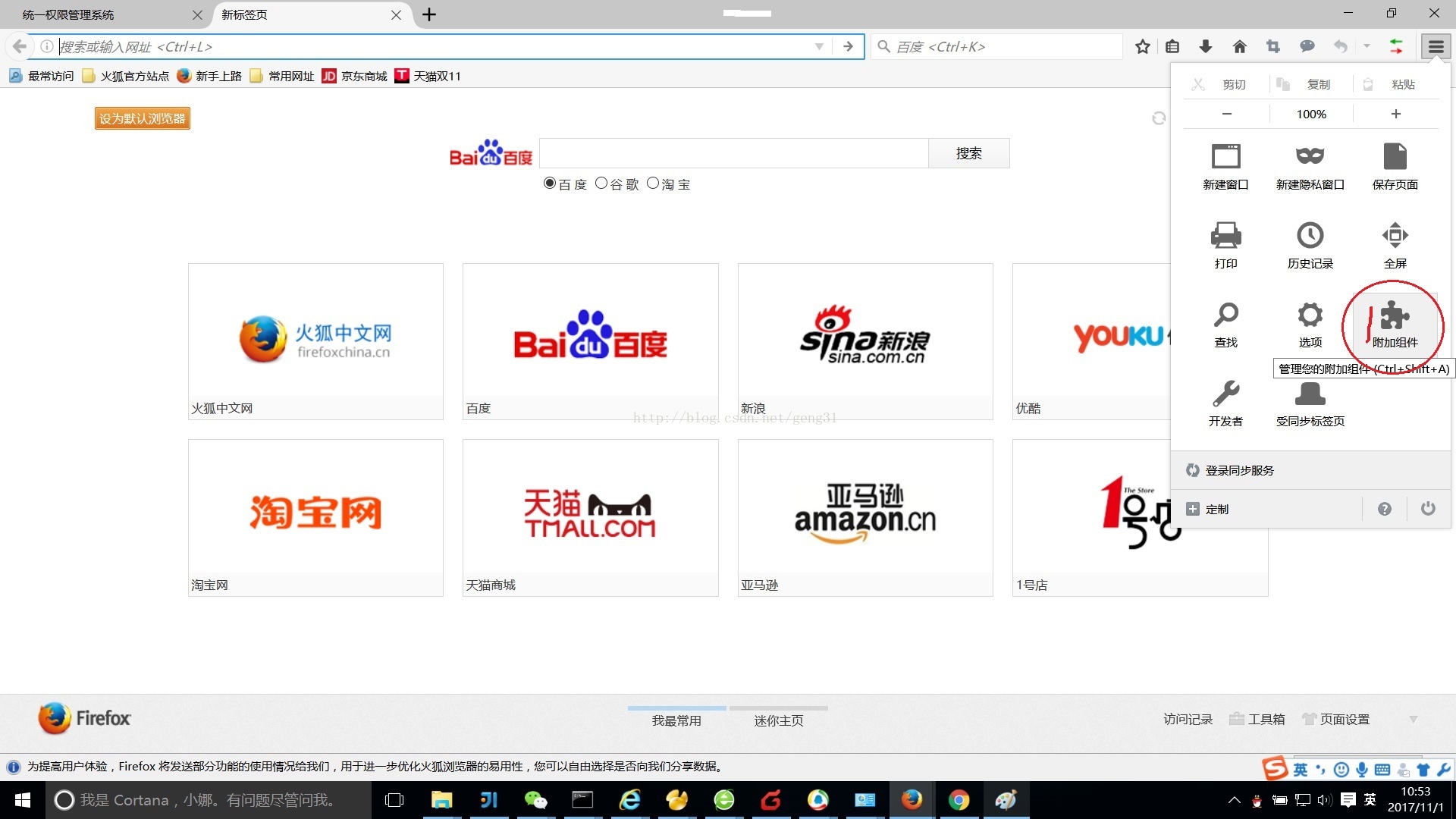Viewport: 1456px width, 819px height.
Task: Click the undo arrow toolbar icon
Action: point(1341,47)
